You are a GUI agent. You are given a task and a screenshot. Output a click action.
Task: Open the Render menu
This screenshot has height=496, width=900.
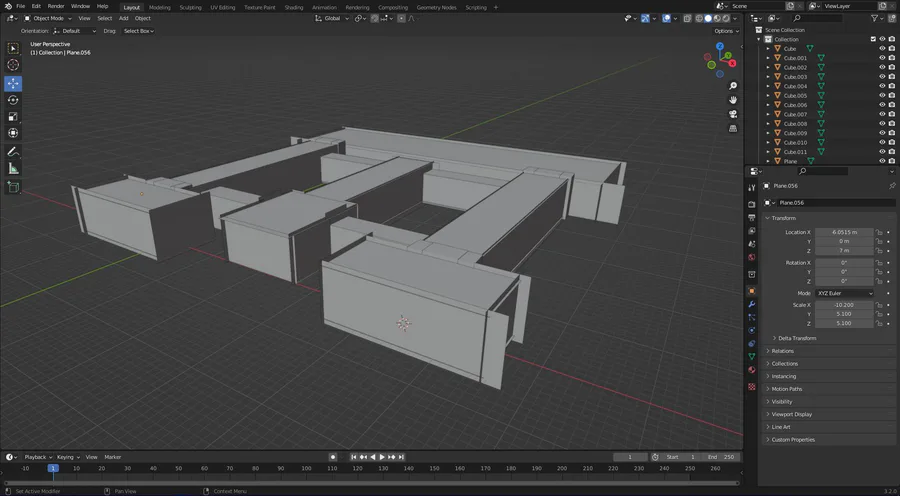coord(56,6)
